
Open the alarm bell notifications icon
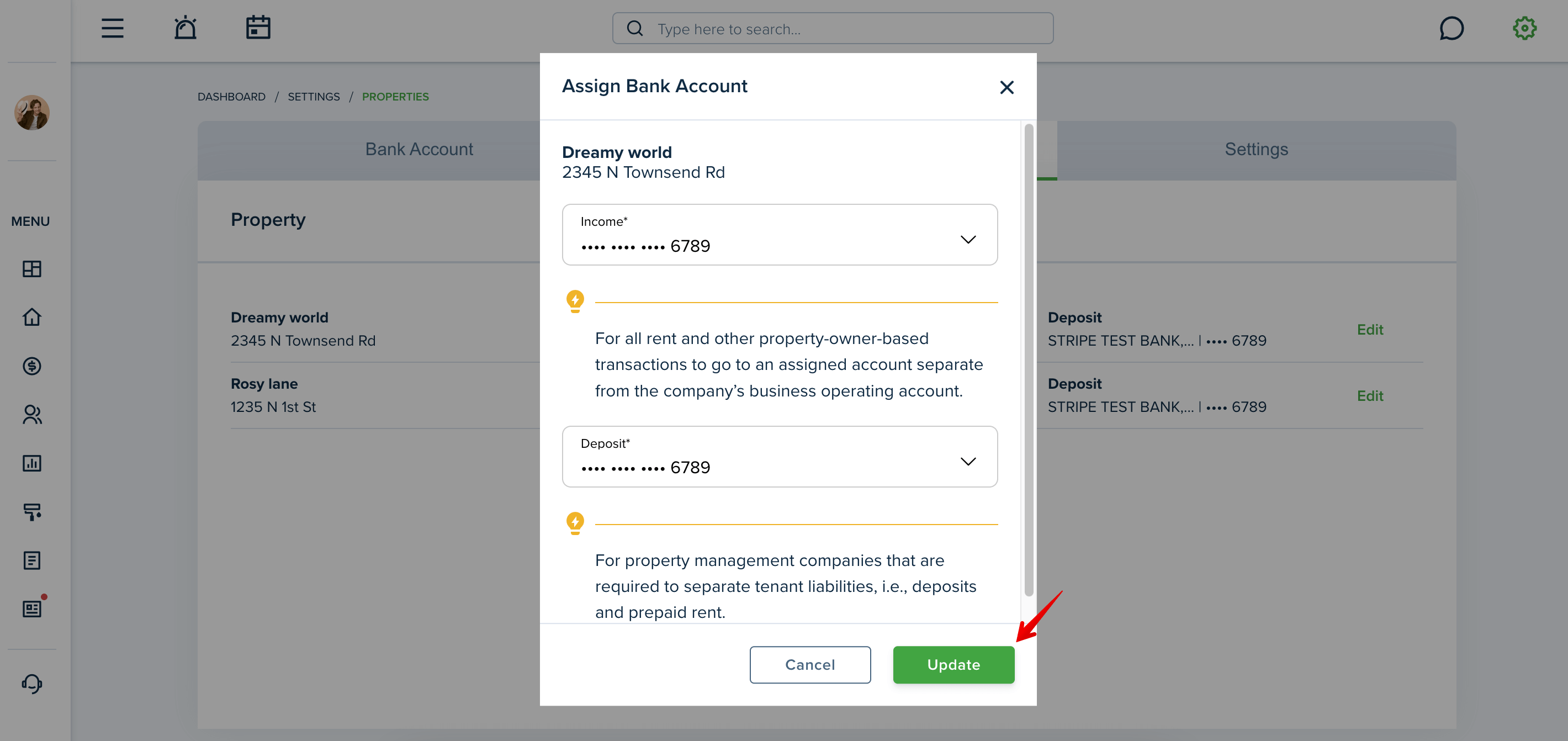185,28
